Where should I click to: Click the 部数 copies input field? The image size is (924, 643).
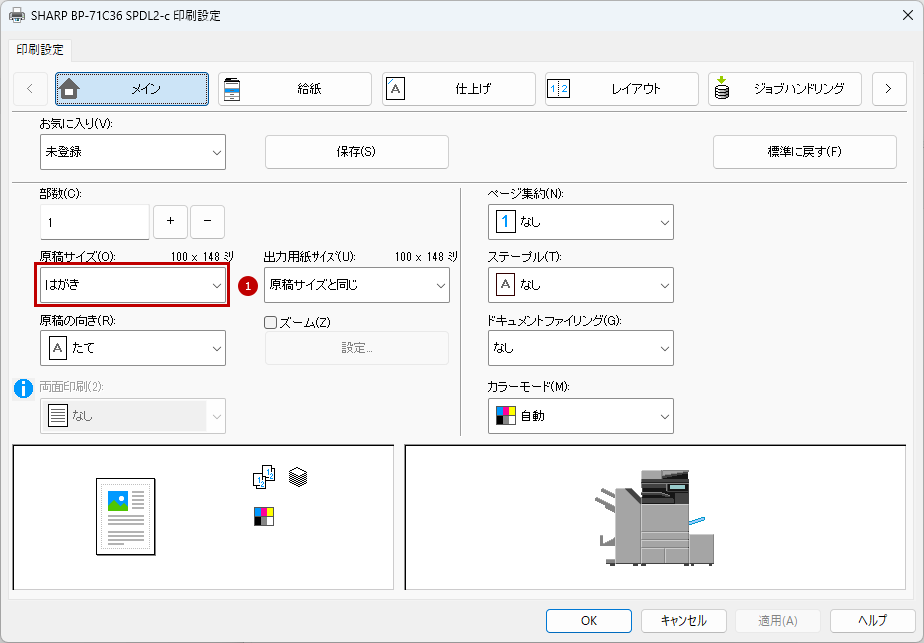point(94,221)
